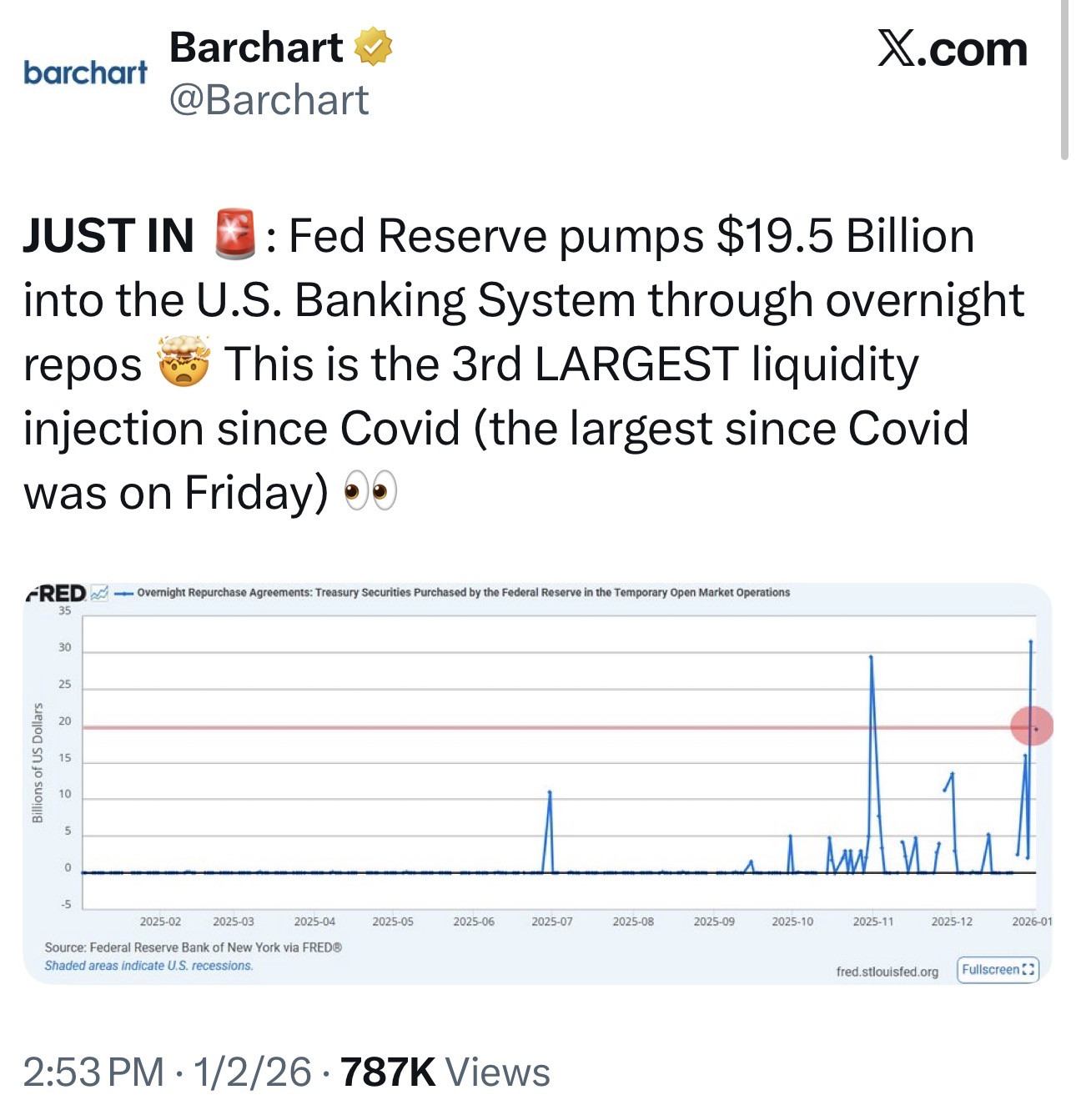Click the exploding head emoji
The width and height of the screenshot is (1076, 1120).
pos(184,363)
